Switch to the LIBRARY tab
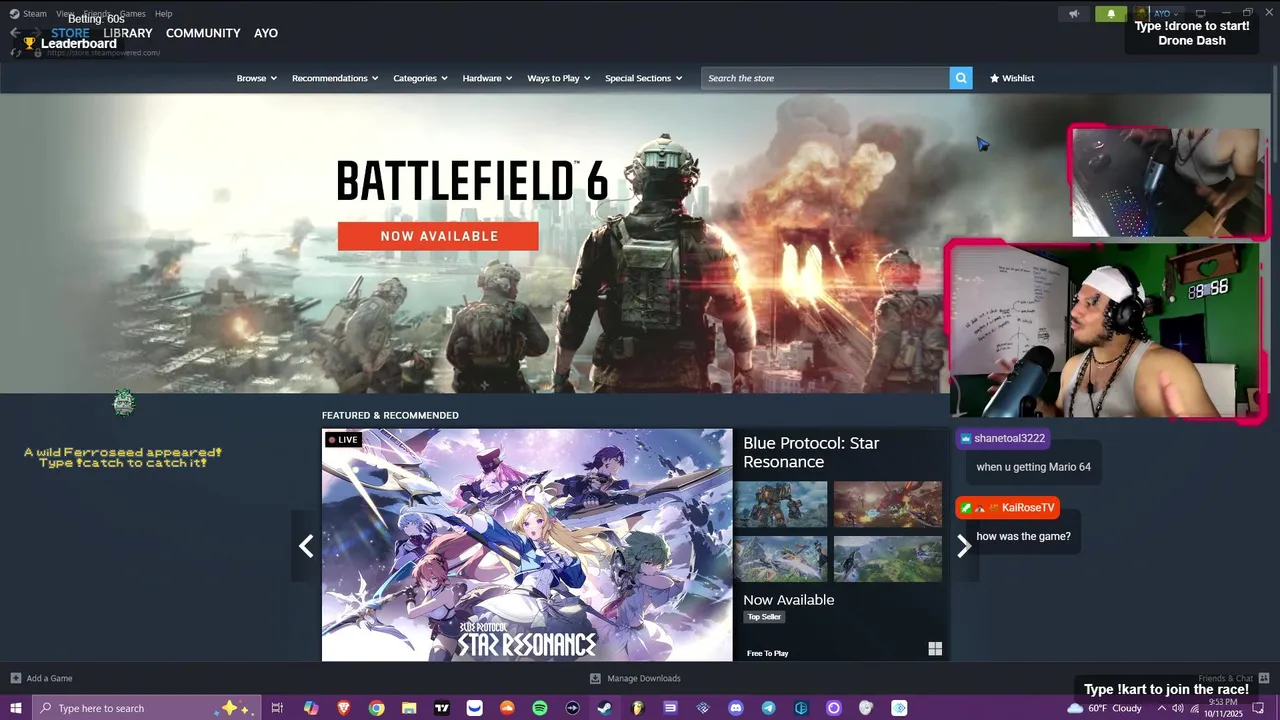Viewport: 1280px width, 720px height. pos(128,33)
